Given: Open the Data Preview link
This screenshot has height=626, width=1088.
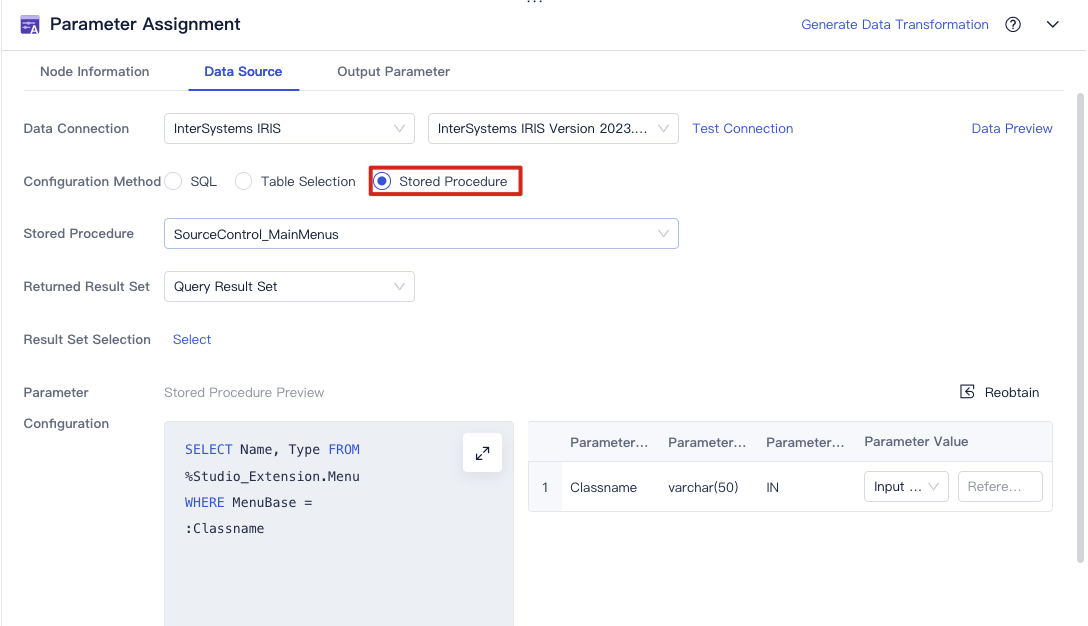Looking at the screenshot, I should [1012, 128].
